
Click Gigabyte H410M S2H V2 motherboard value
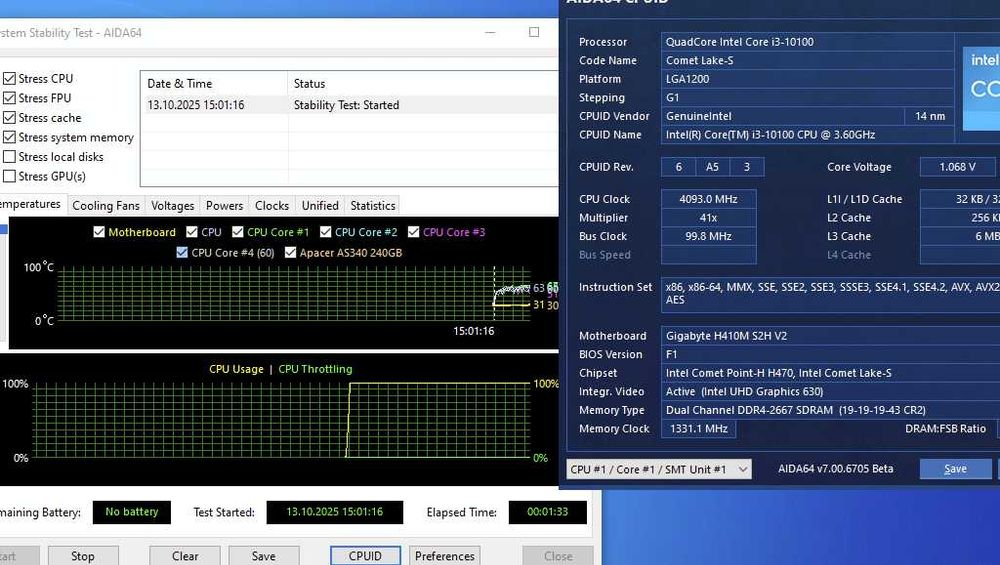pos(830,336)
